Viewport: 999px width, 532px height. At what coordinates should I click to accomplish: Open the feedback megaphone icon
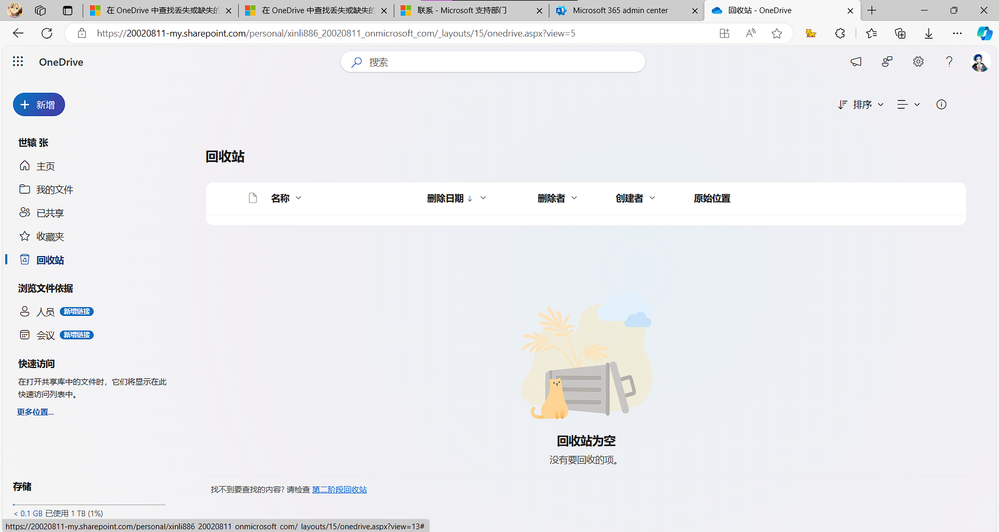[856, 62]
